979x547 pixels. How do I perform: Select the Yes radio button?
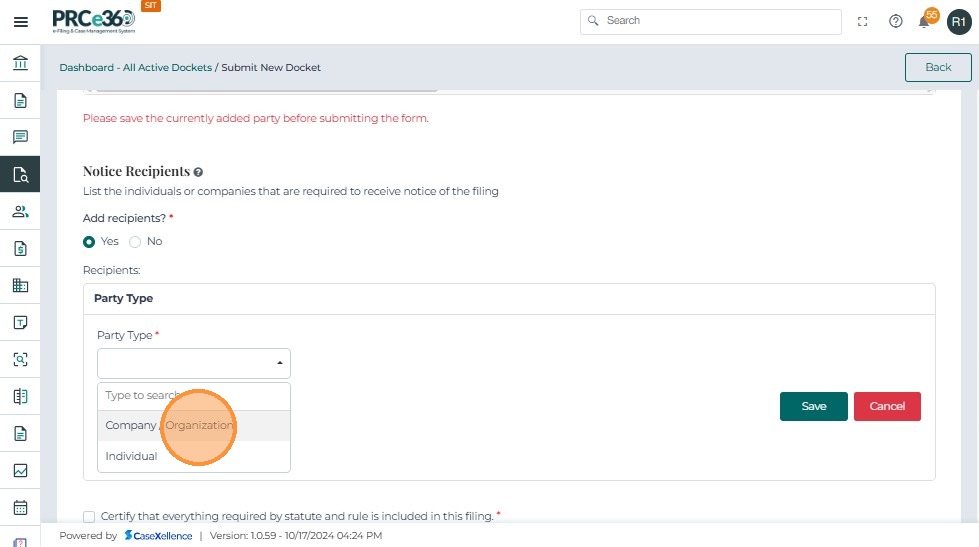[x=89, y=241]
